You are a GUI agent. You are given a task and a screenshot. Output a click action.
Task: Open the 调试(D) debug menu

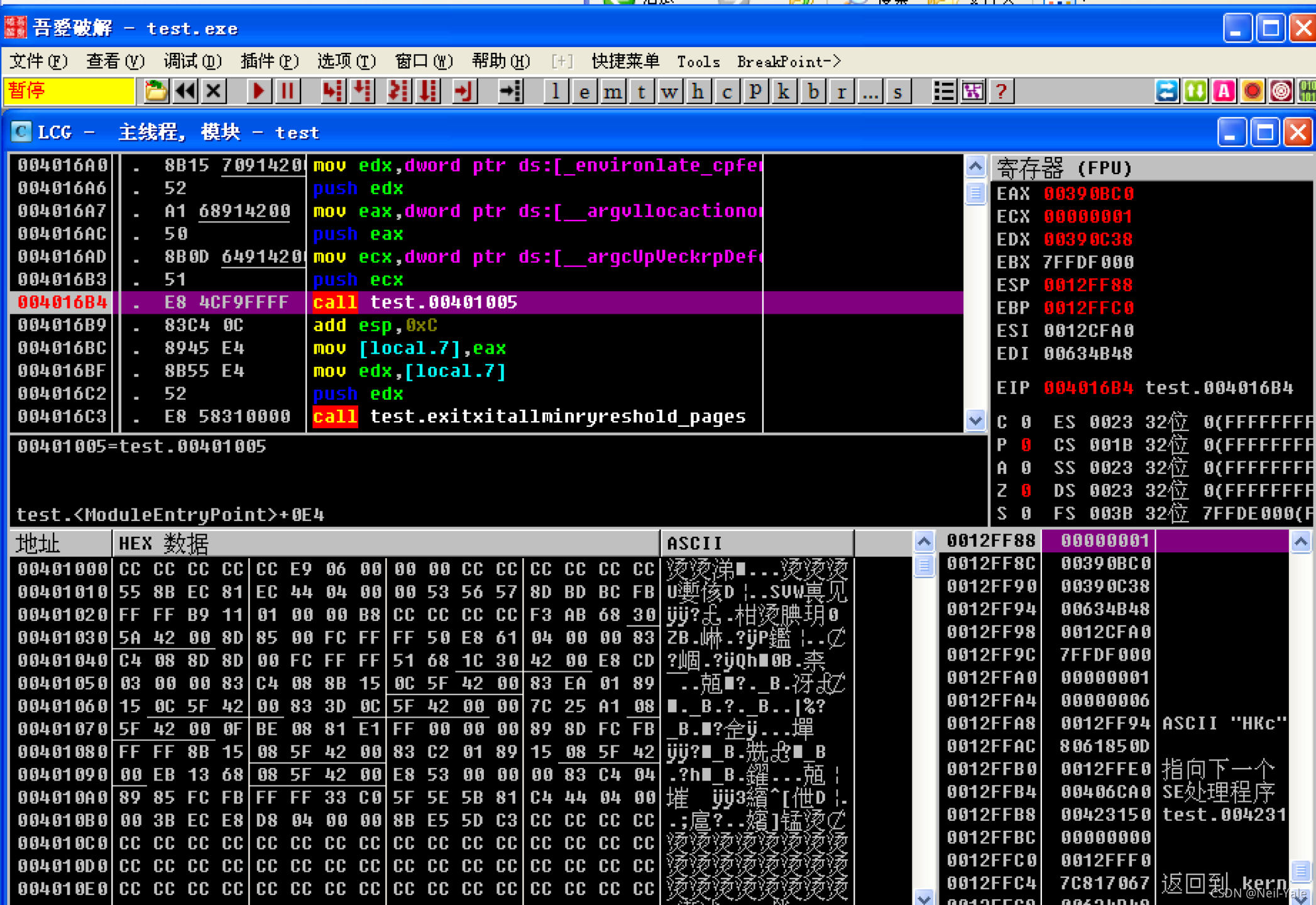pyautogui.click(x=192, y=62)
